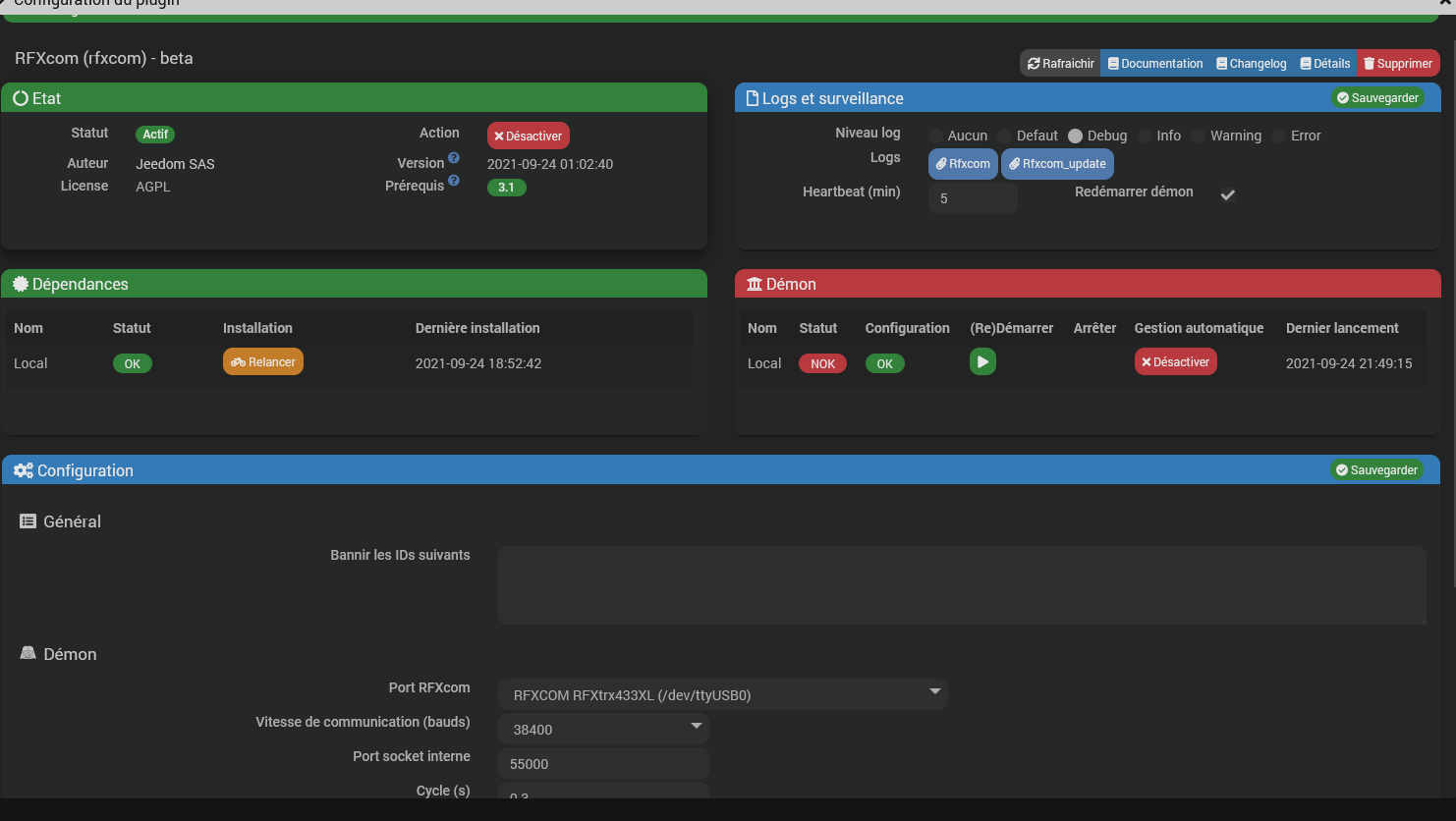
Task: Edit the Port socket interne field
Action: coord(604,763)
